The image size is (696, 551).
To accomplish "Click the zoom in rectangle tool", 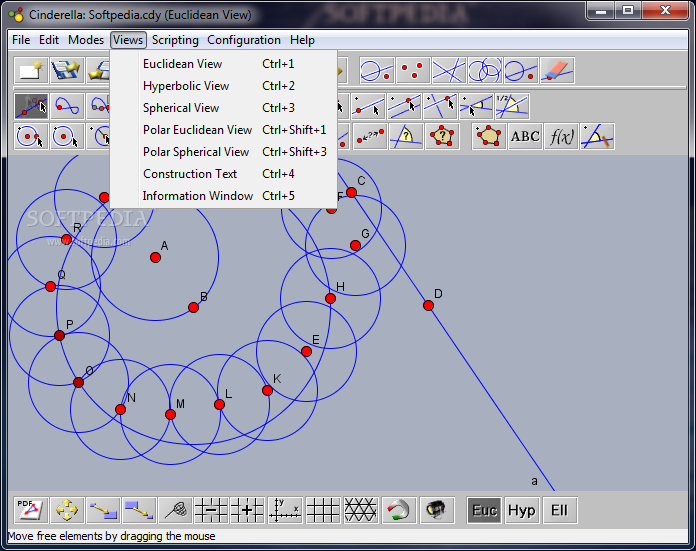I will pos(103,510).
